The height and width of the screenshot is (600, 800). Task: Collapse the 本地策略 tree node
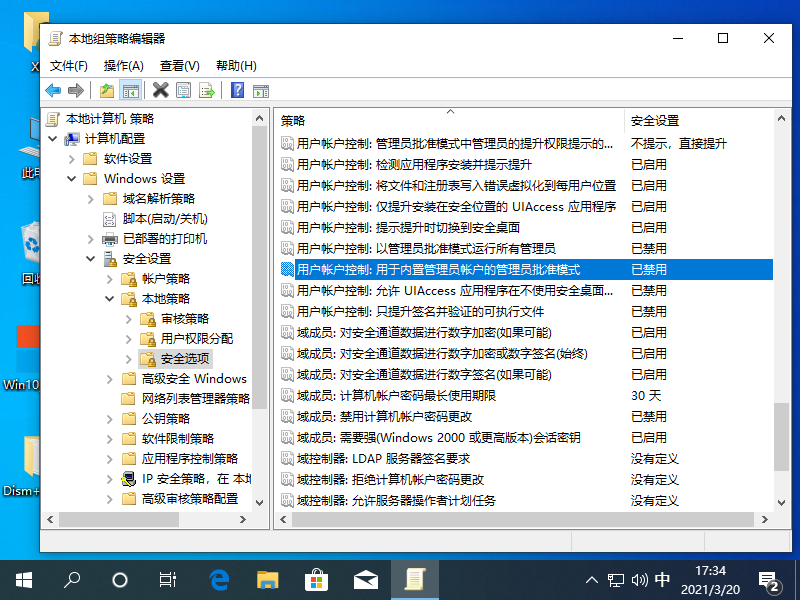tap(110, 298)
